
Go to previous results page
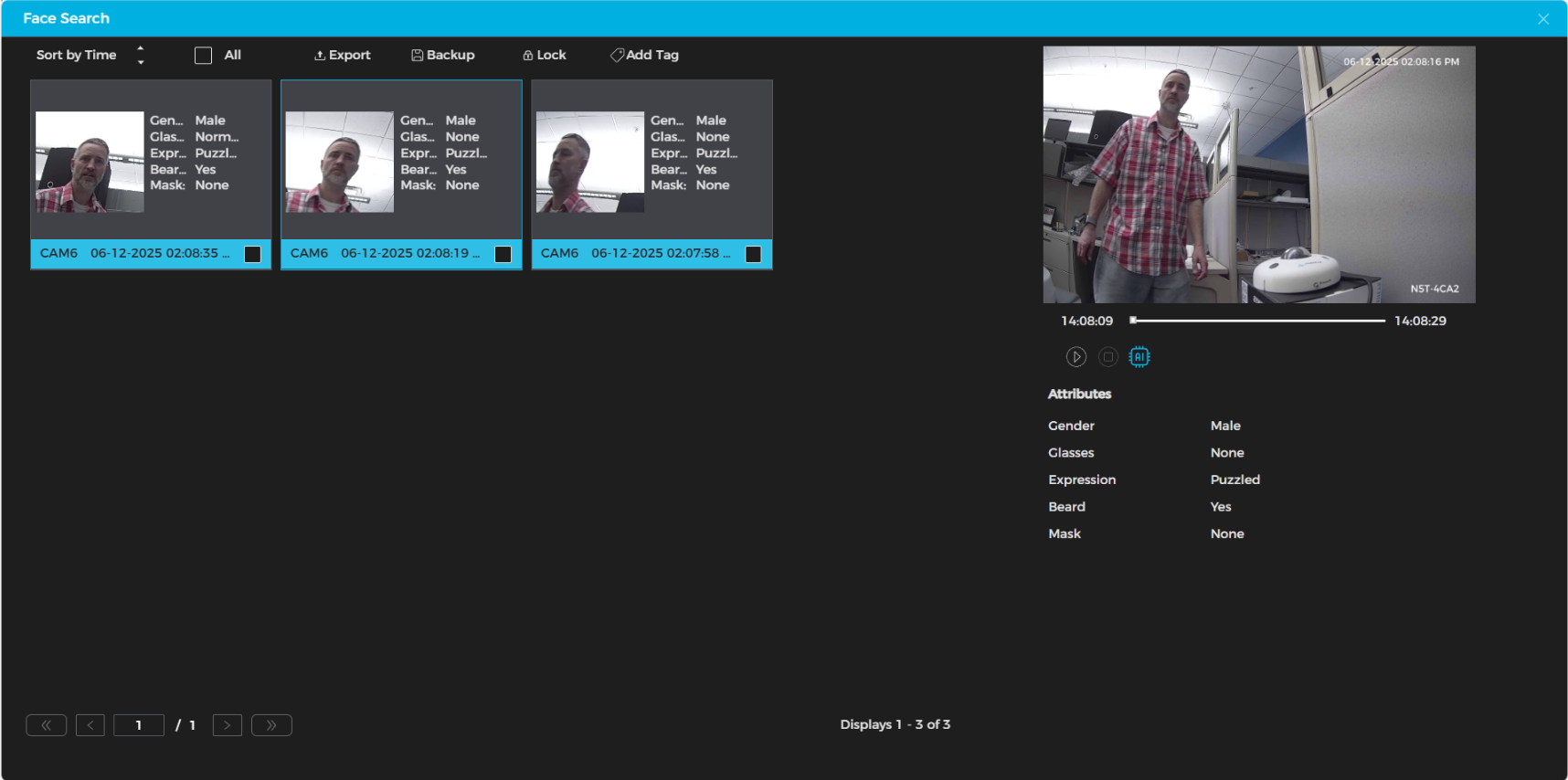point(90,725)
